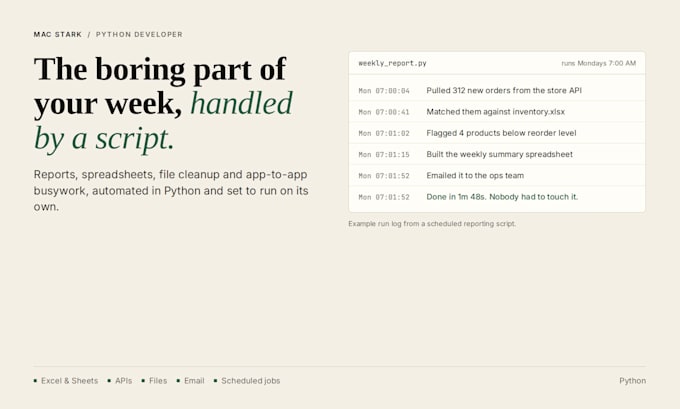Click the runs Mondays 7:00 AM label

(x=598, y=63)
